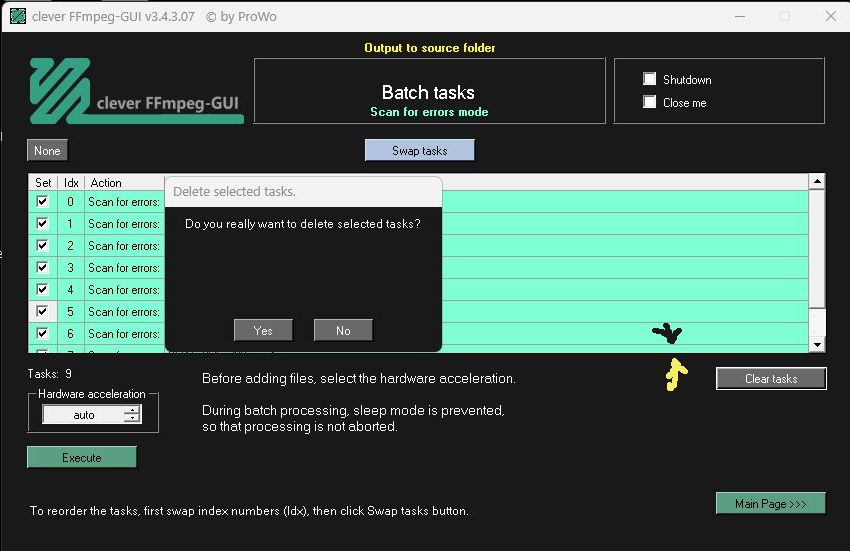Click the Action column header

pos(125,183)
